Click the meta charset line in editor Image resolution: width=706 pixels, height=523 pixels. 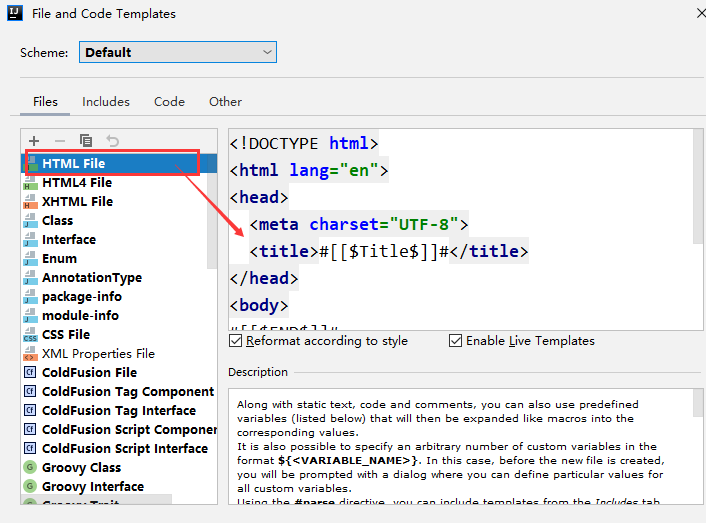coord(359,224)
